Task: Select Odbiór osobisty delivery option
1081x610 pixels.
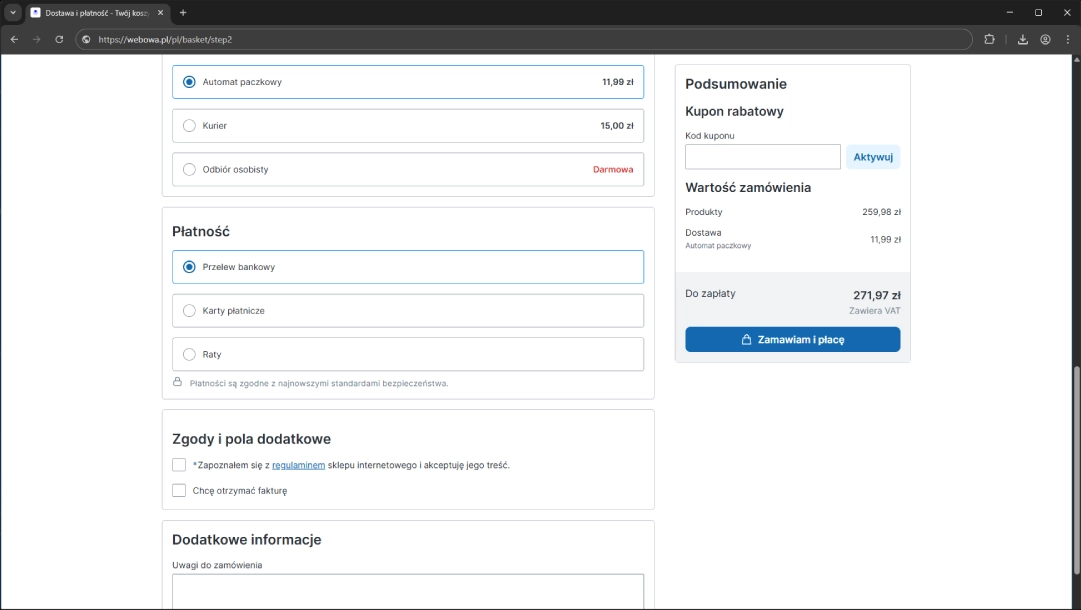Action: [190, 170]
